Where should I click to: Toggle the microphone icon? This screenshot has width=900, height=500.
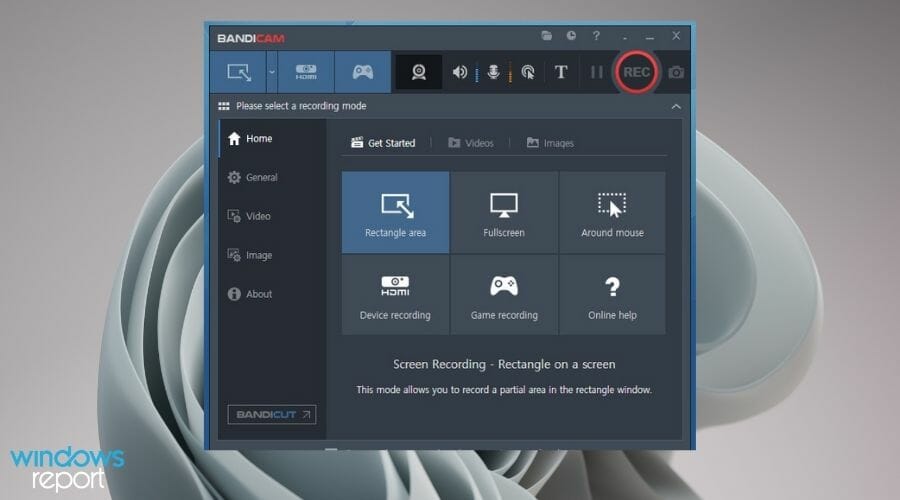493,72
